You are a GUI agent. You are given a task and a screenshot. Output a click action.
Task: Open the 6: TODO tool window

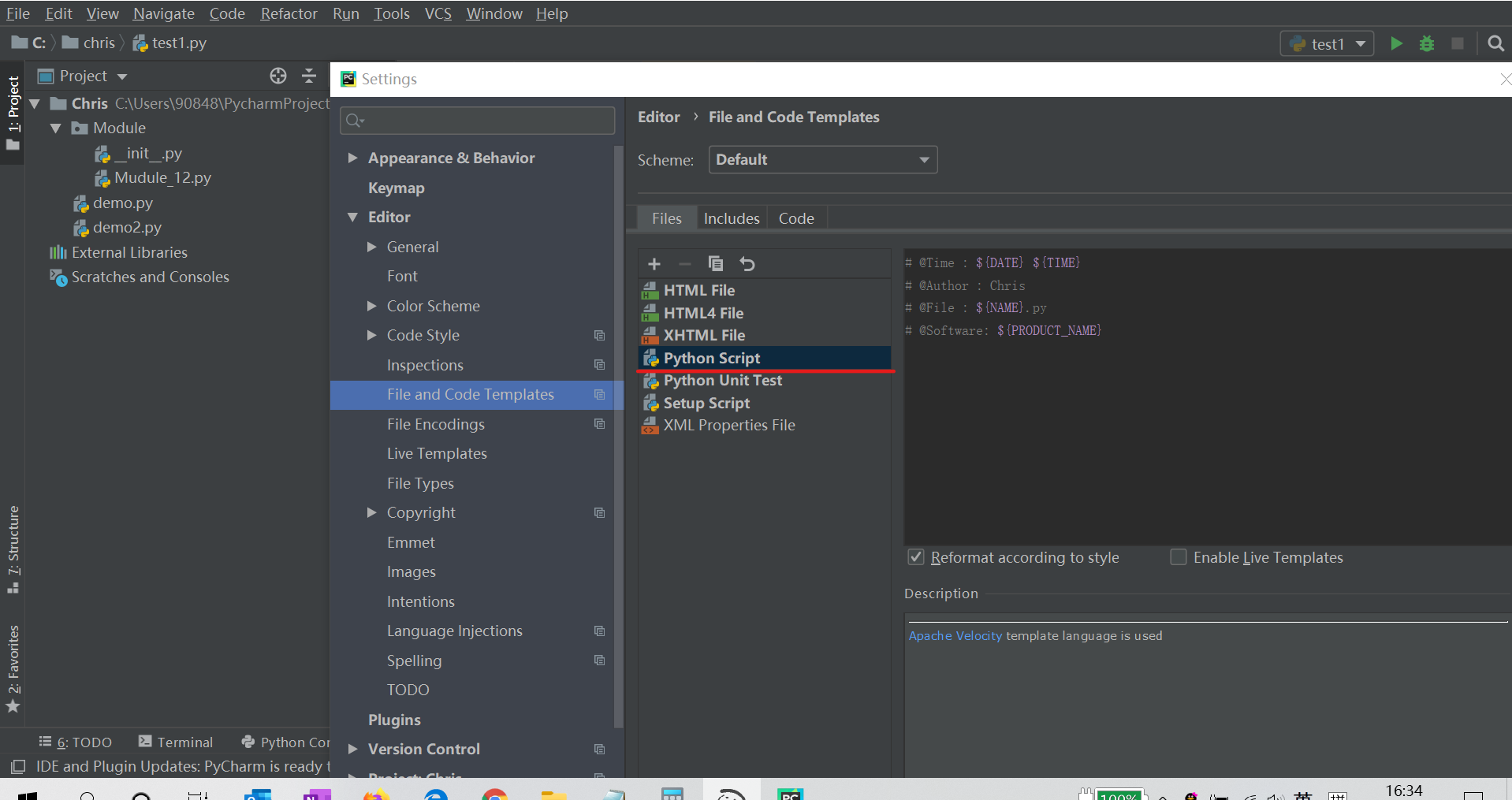[76, 742]
